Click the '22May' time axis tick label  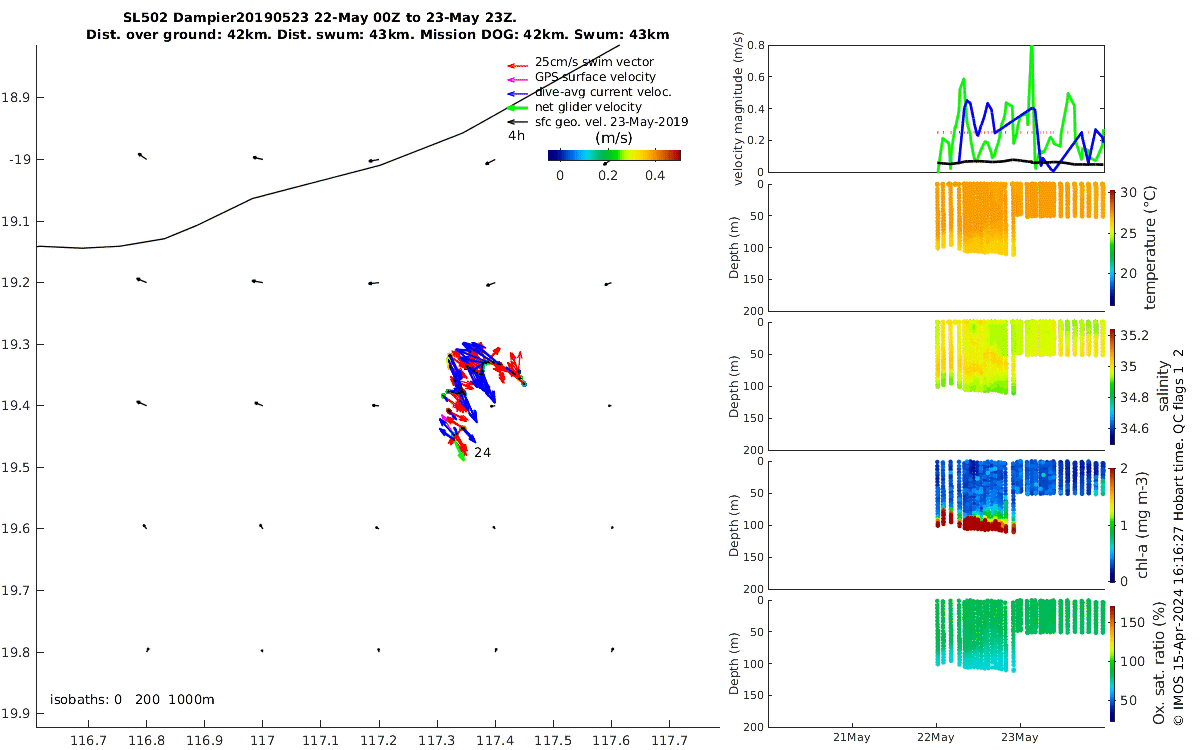point(937,737)
